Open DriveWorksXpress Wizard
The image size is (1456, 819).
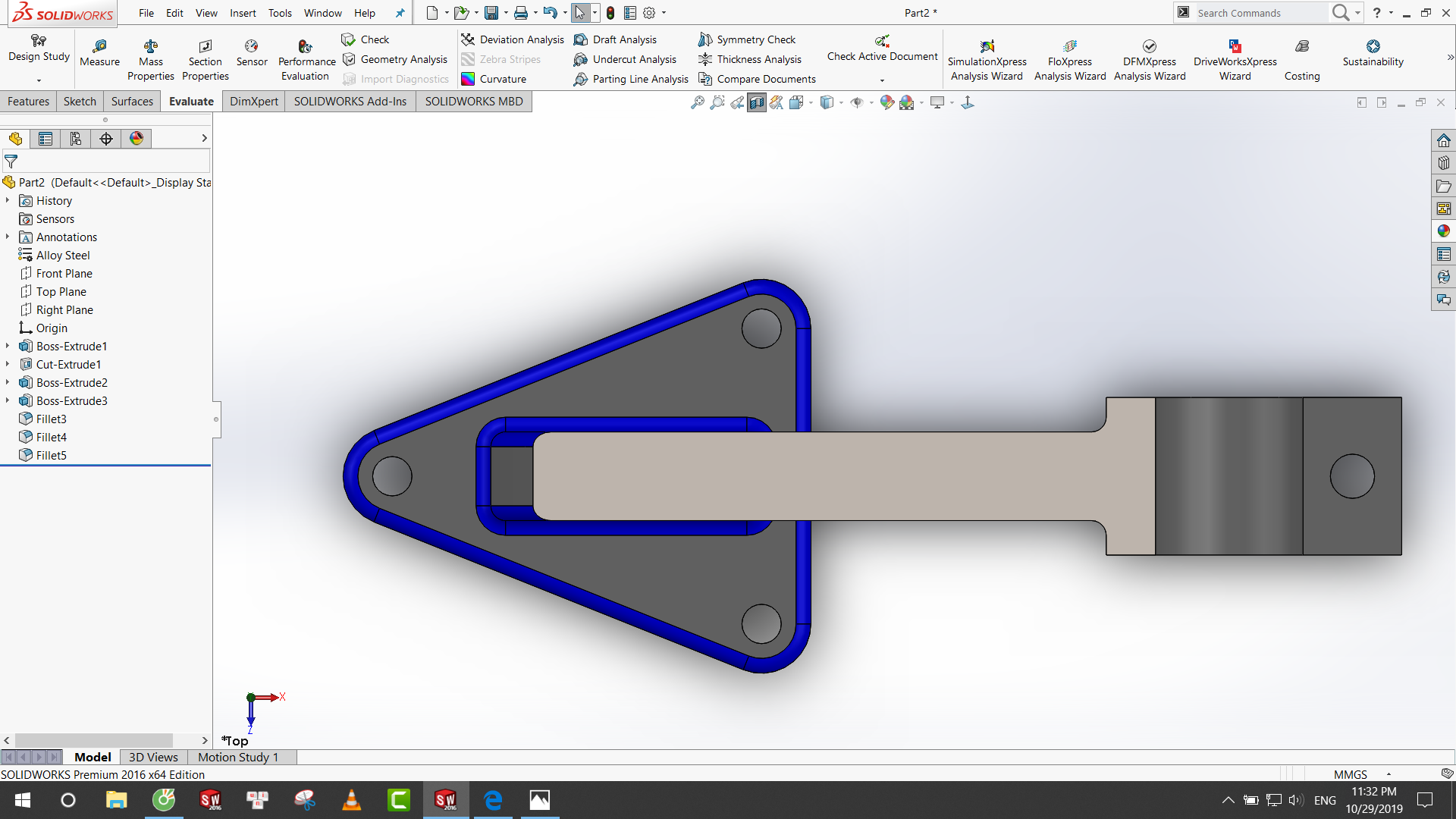click(x=1235, y=60)
